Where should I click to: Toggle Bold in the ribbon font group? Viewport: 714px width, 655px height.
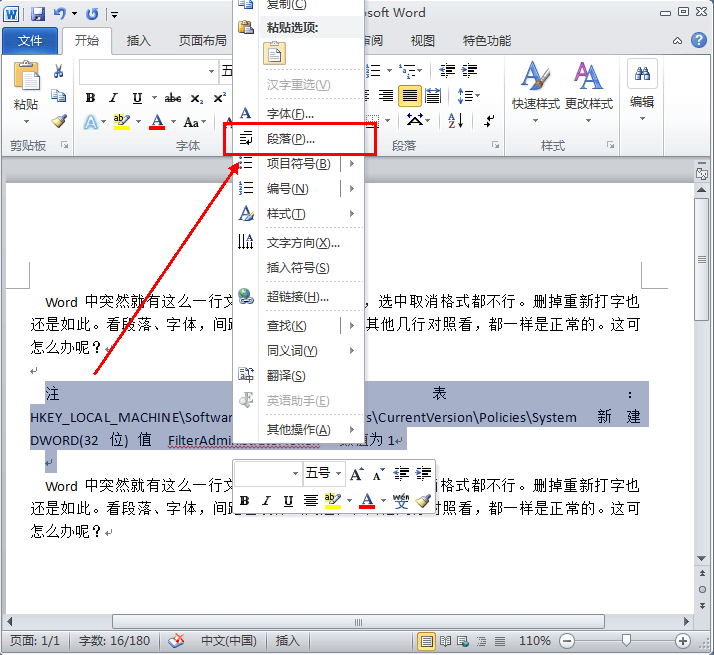pyautogui.click(x=90, y=98)
